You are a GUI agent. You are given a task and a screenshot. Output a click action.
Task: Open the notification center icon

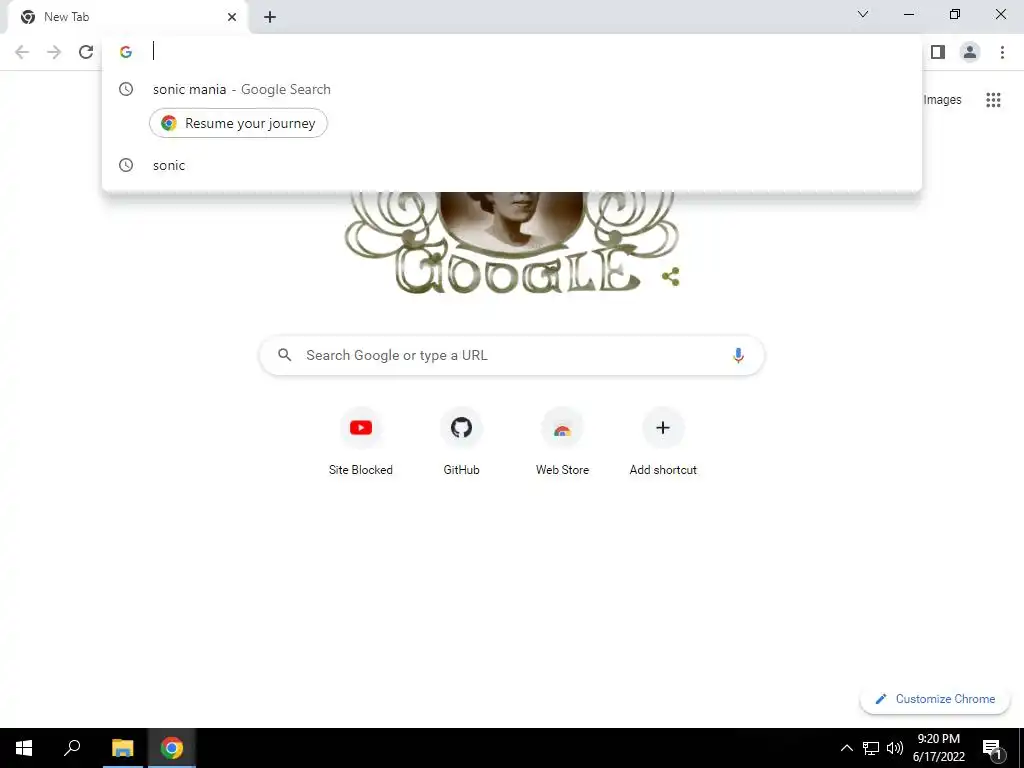click(x=992, y=748)
